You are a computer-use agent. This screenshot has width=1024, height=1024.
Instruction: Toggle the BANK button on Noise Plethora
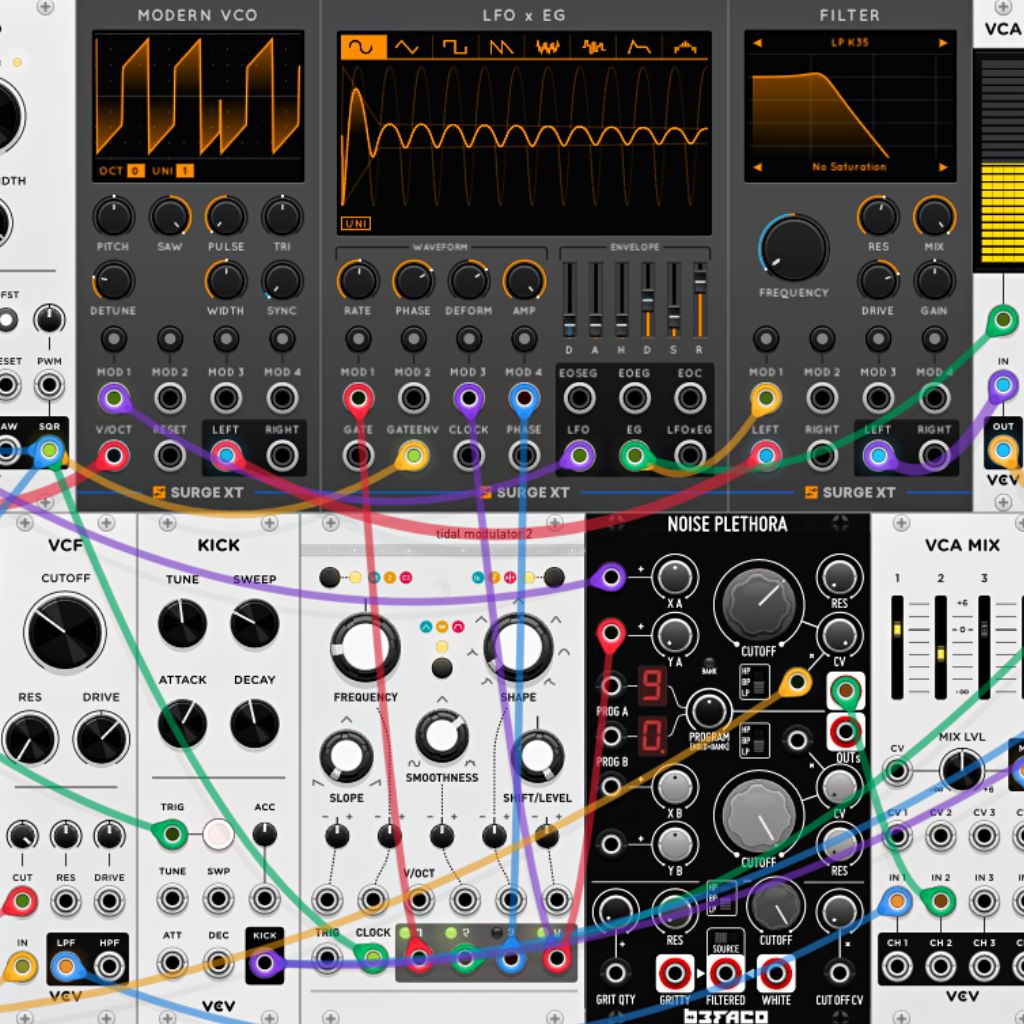(x=709, y=663)
